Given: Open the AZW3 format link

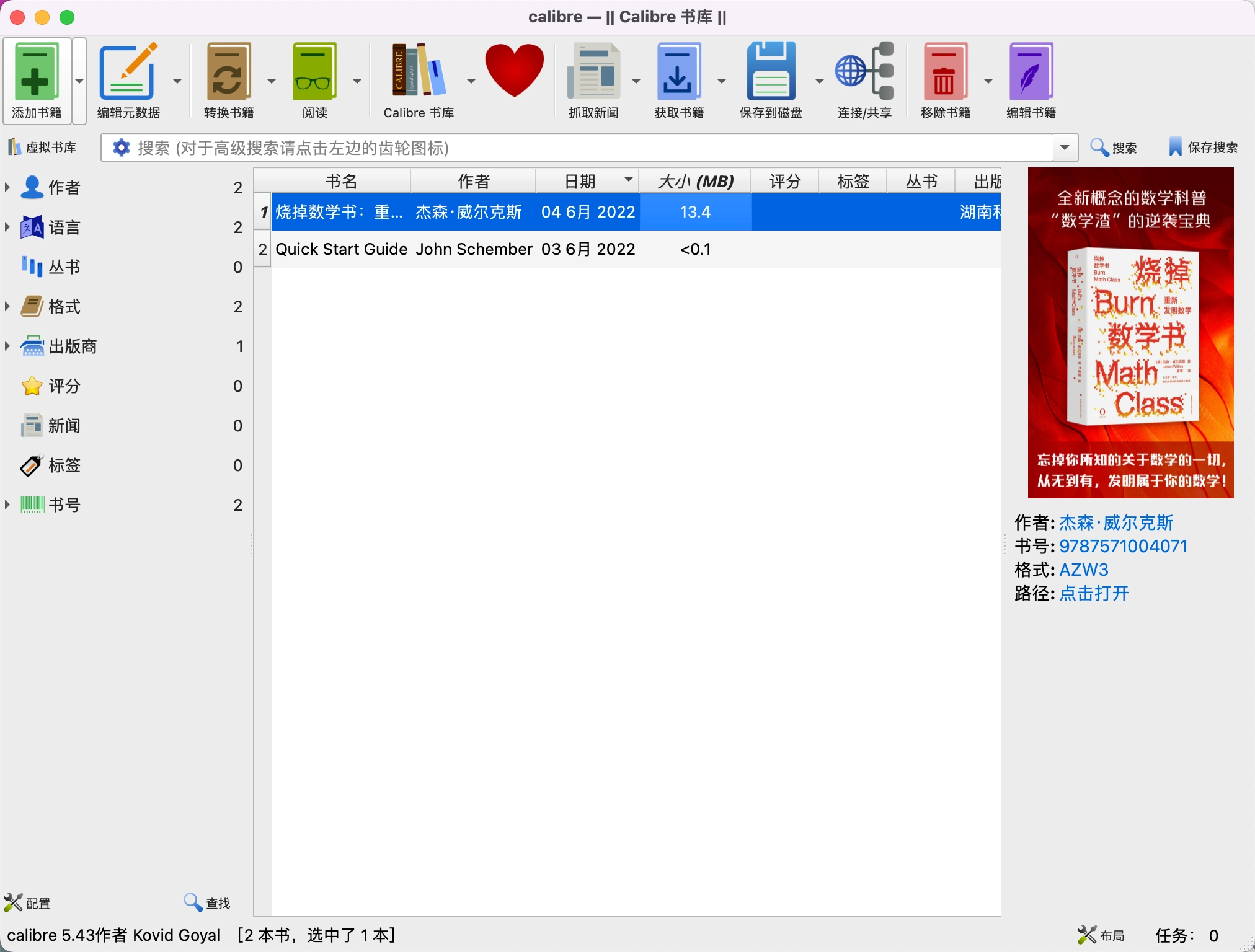Looking at the screenshot, I should (1084, 570).
